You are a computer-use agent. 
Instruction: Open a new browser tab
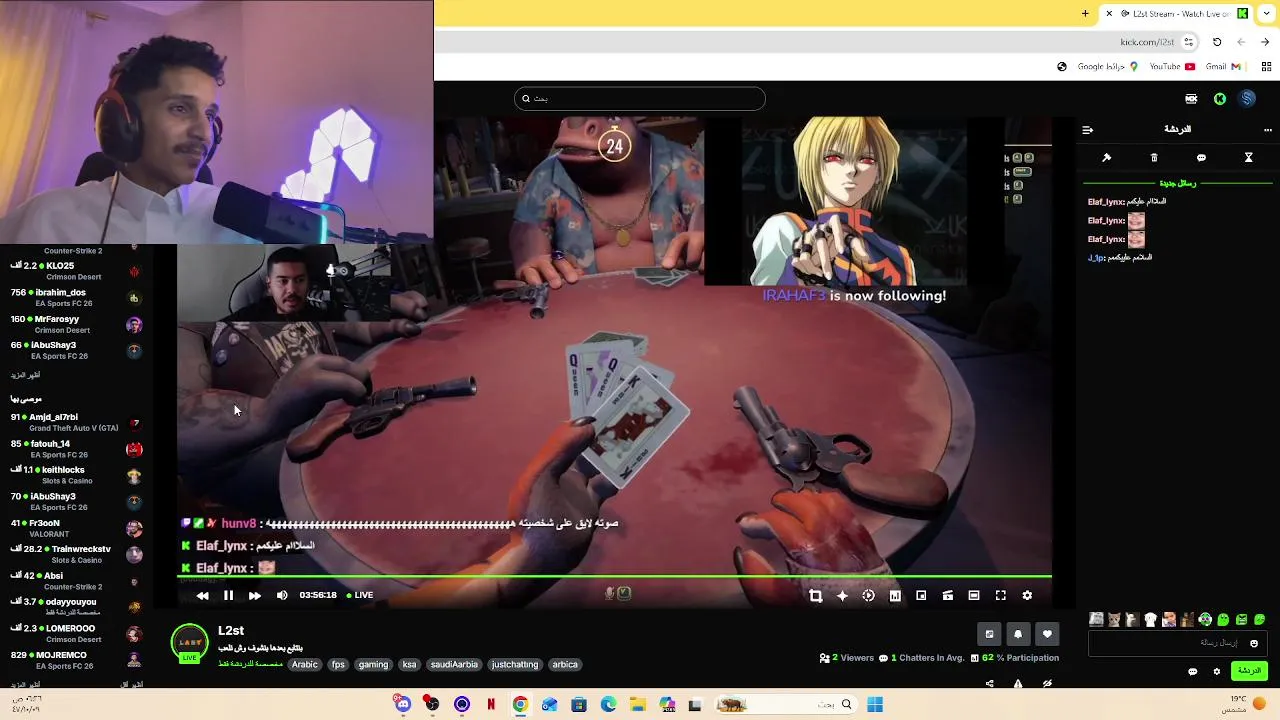coord(1085,13)
